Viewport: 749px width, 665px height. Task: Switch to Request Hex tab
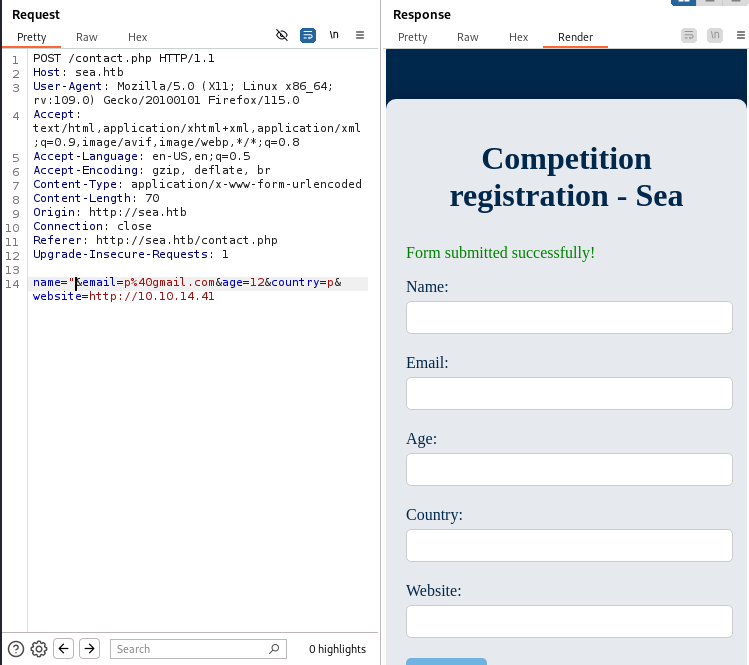point(138,37)
